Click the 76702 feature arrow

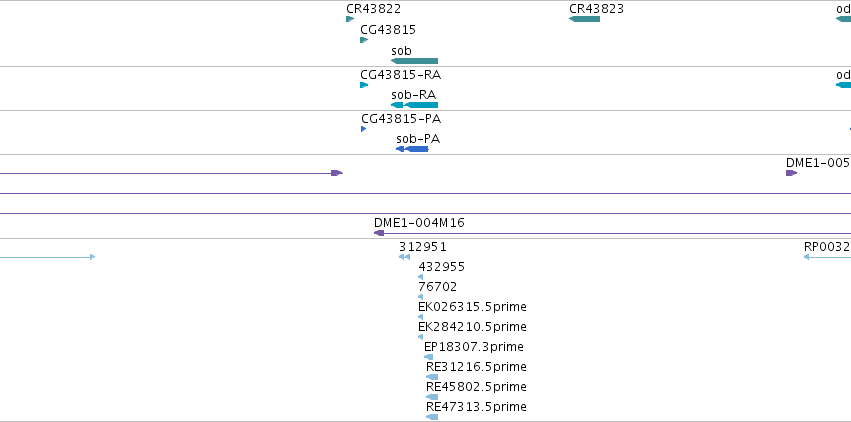(x=421, y=297)
